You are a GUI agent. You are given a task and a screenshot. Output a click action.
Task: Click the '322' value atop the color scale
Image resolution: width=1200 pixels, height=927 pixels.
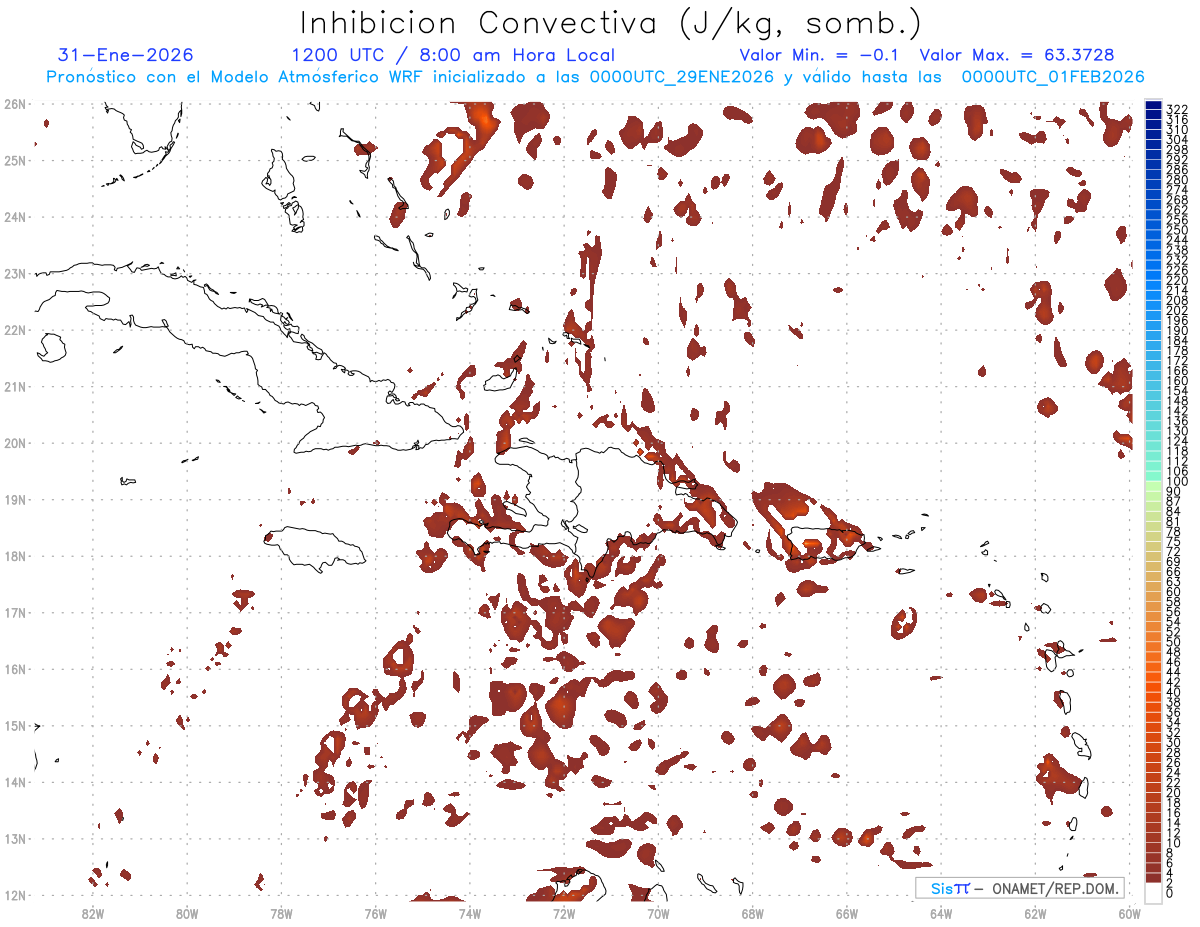coord(1177,109)
